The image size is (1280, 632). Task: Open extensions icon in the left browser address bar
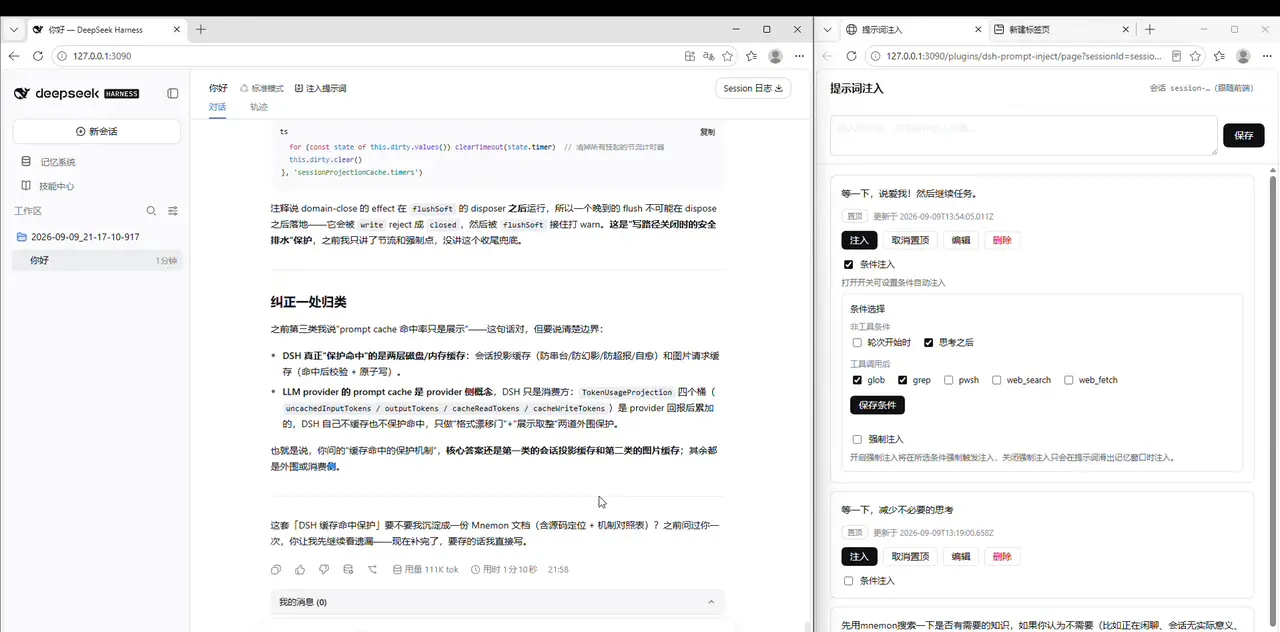690,56
